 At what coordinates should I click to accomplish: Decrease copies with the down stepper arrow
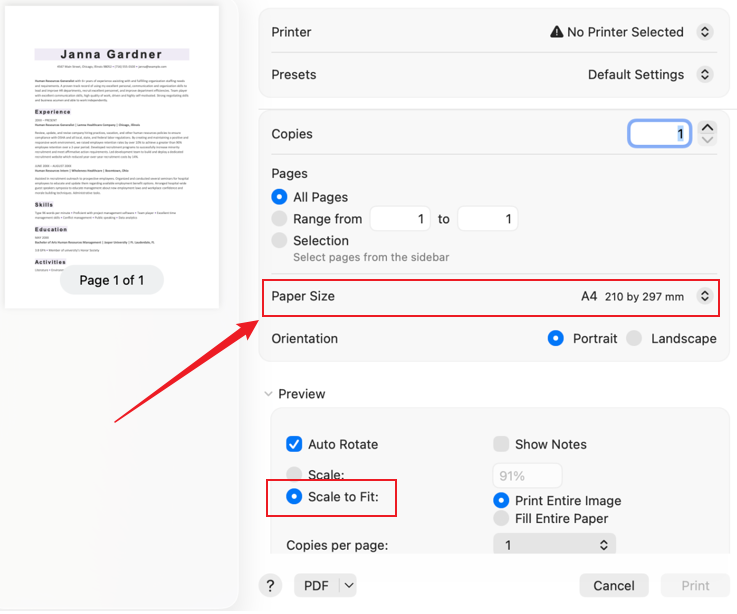tap(707, 140)
